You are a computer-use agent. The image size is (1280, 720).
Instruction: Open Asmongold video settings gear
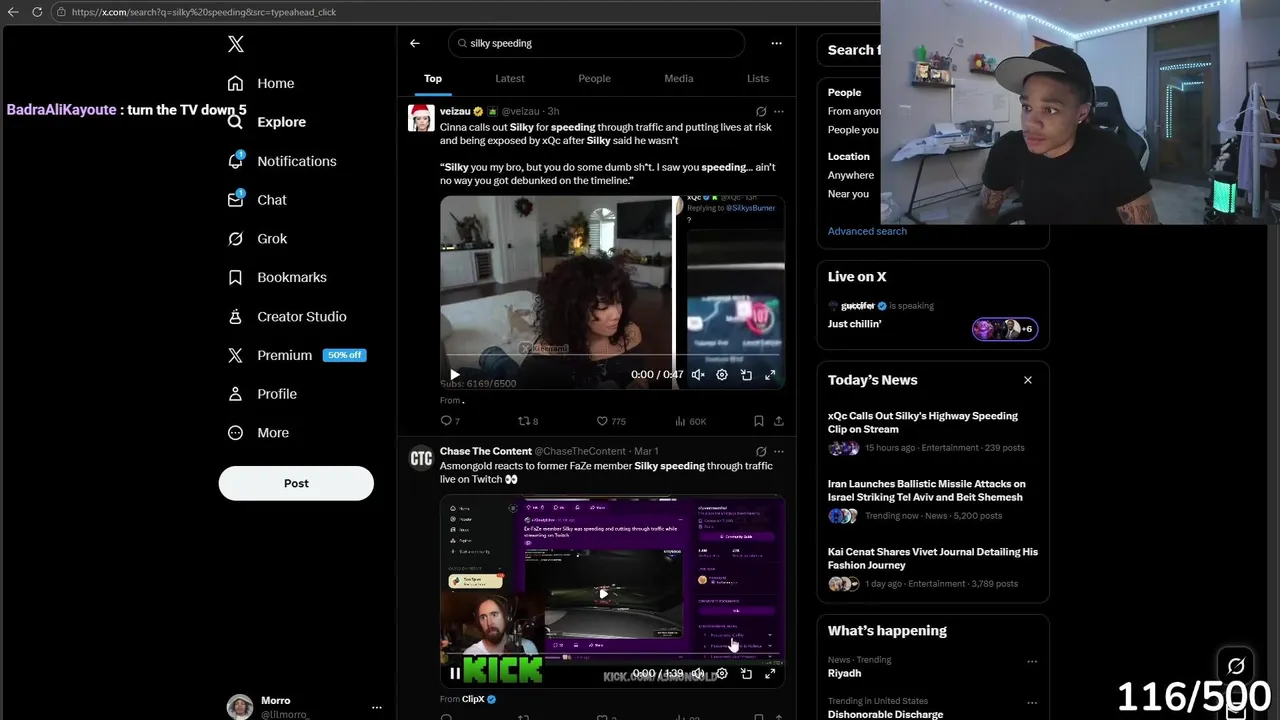pos(722,674)
